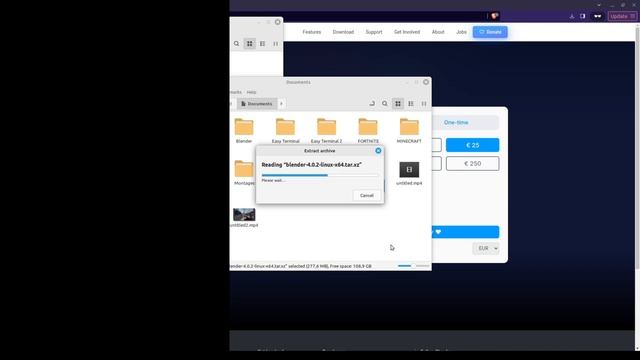Select compact view in the rear file window
640x360 pixels.
click(276, 44)
